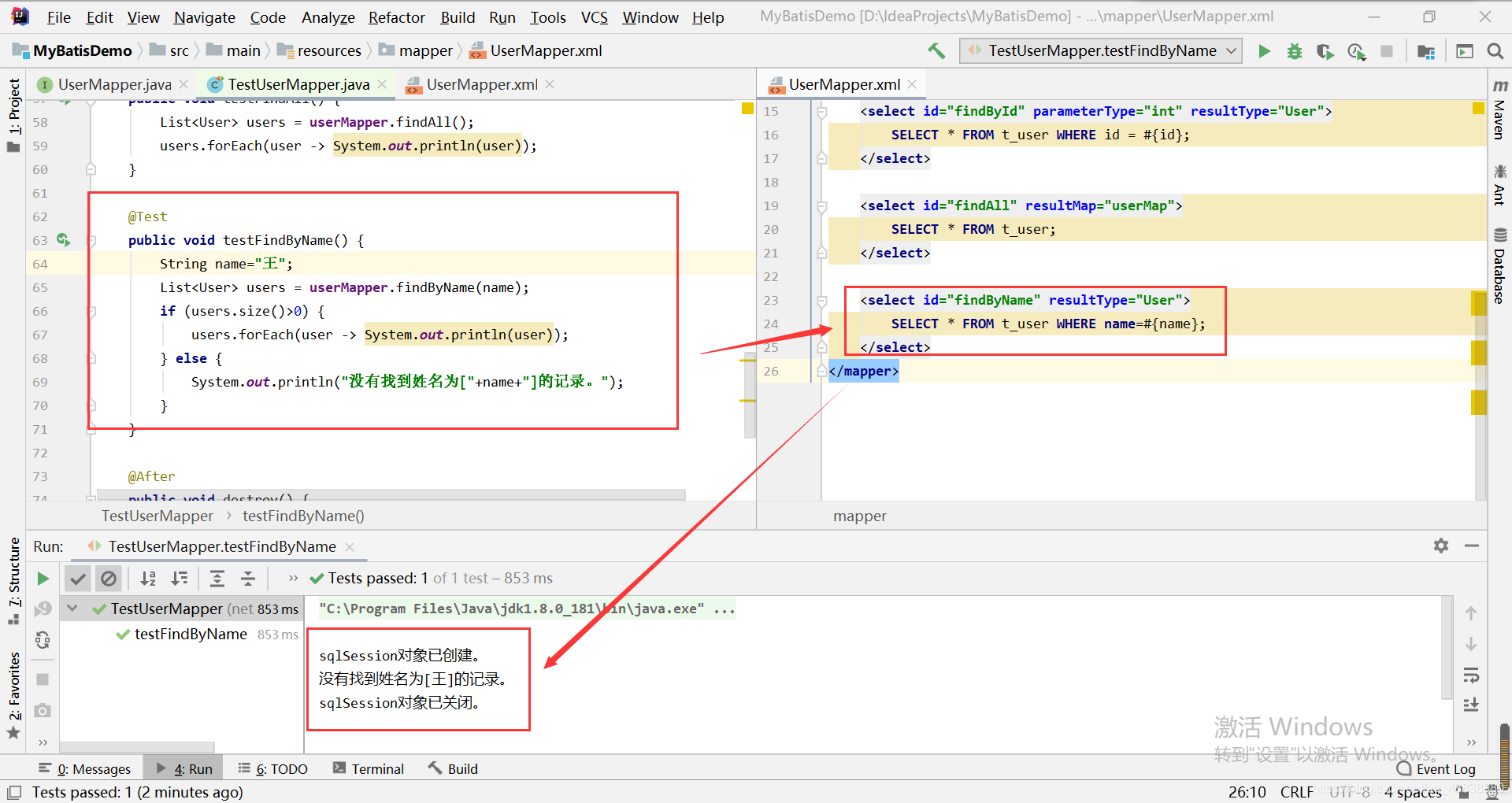Open the Navigate menu
This screenshot has height=803, width=1512.
click(x=205, y=17)
